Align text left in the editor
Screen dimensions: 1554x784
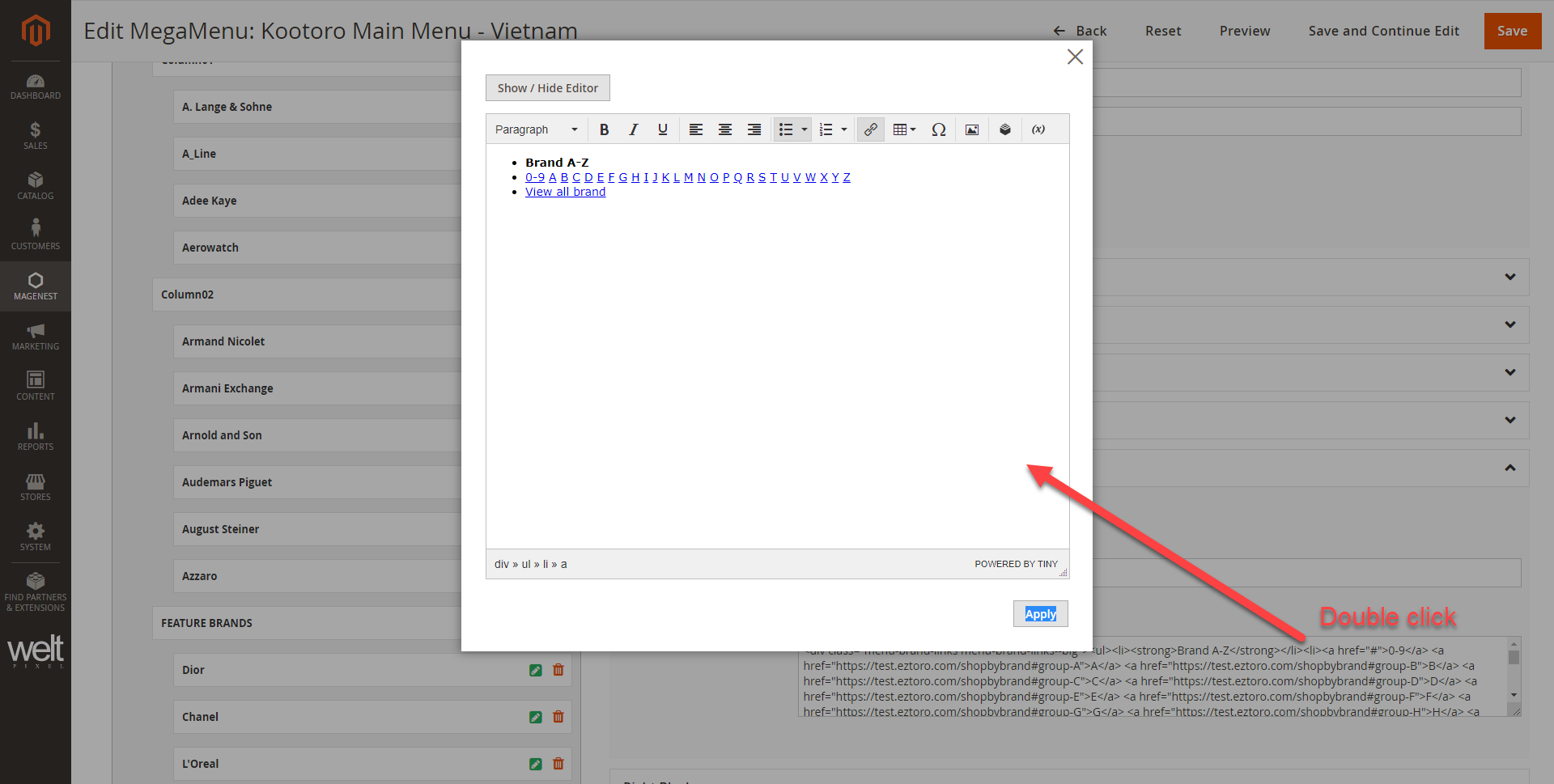click(x=696, y=129)
